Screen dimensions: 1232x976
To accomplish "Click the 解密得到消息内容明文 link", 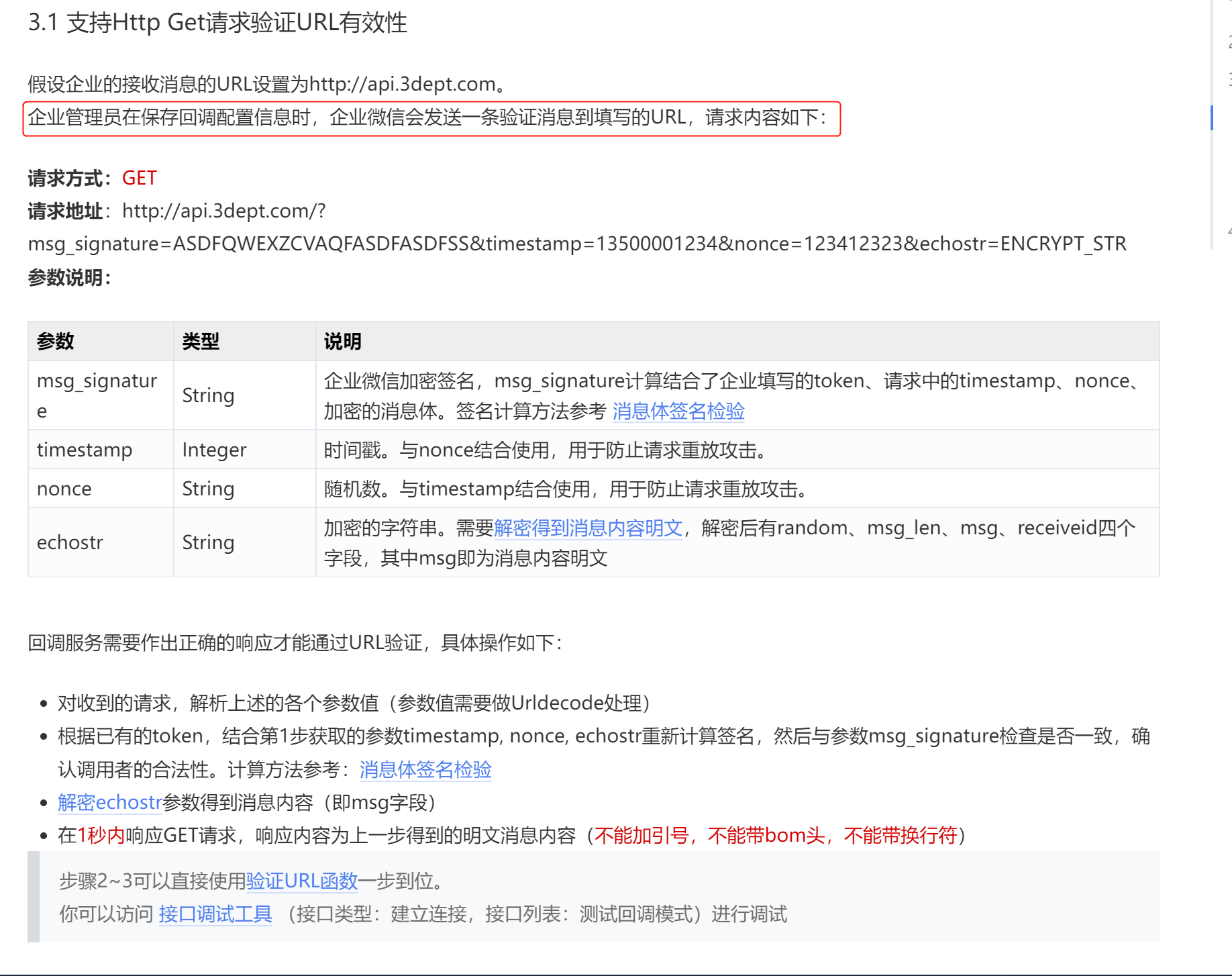I will pyautogui.click(x=588, y=528).
